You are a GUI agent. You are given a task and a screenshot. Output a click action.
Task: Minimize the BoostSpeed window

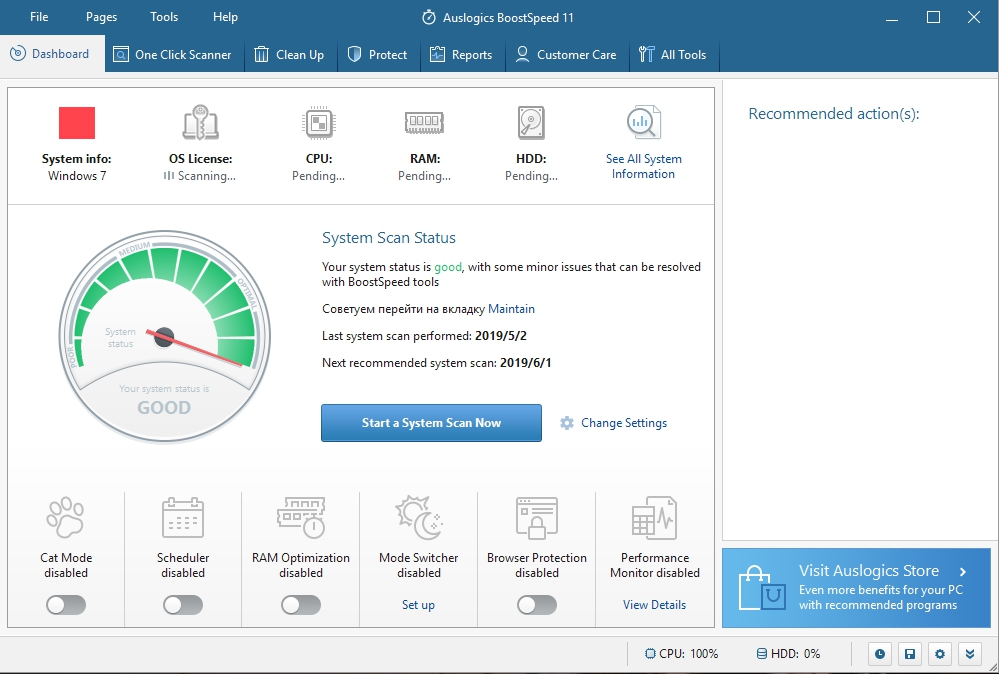tap(892, 18)
